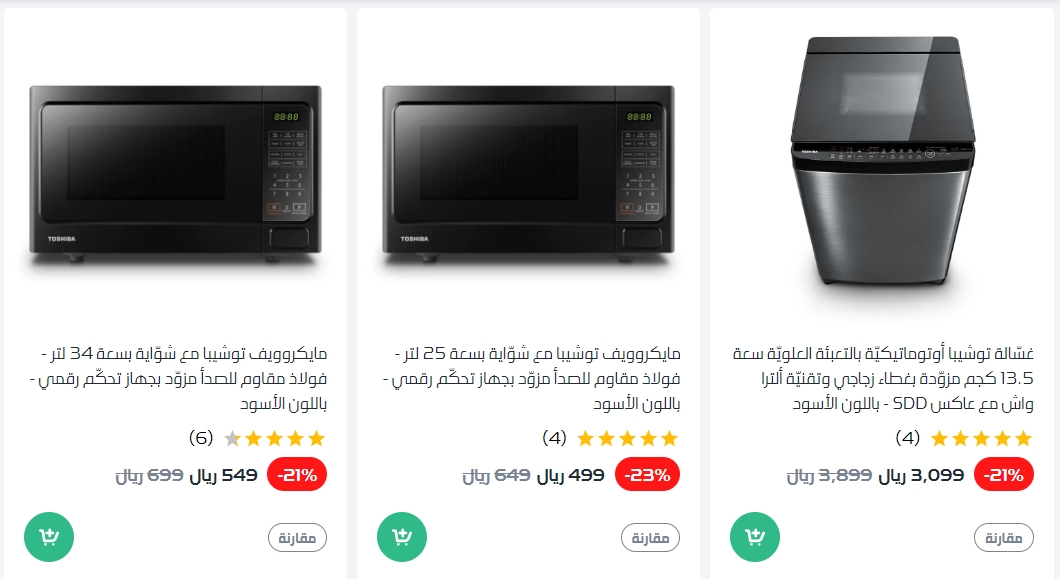
Task: Click the -21% badge on the washing machine
Action: [1003, 475]
